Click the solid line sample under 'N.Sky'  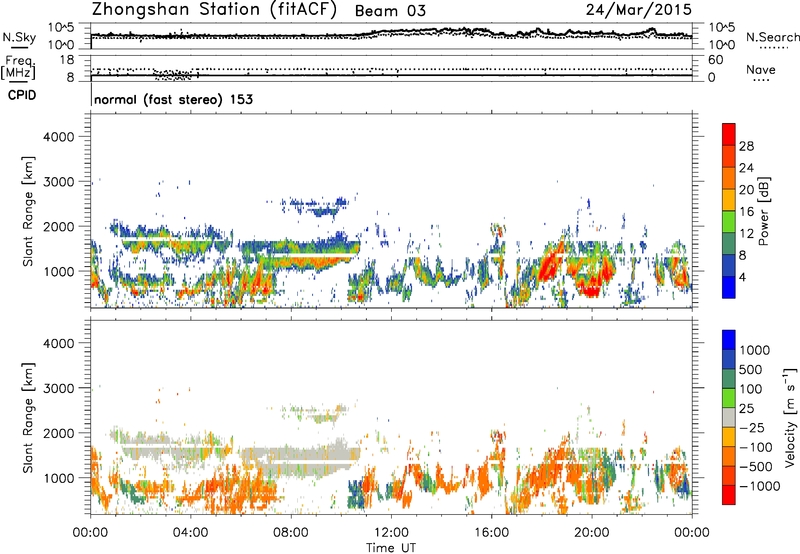coord(19,48)
